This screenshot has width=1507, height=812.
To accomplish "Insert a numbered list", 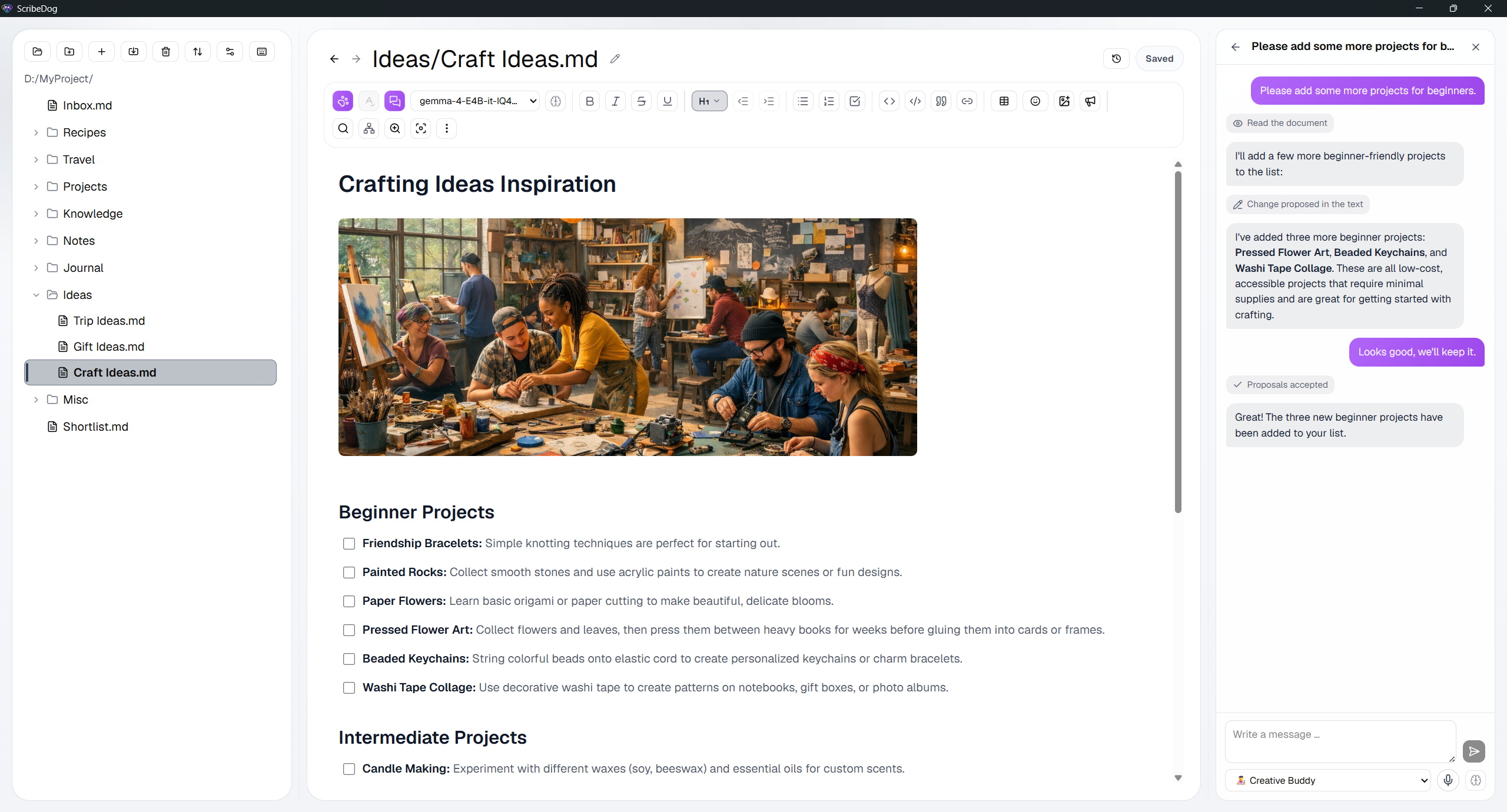I will pos(829,101).
